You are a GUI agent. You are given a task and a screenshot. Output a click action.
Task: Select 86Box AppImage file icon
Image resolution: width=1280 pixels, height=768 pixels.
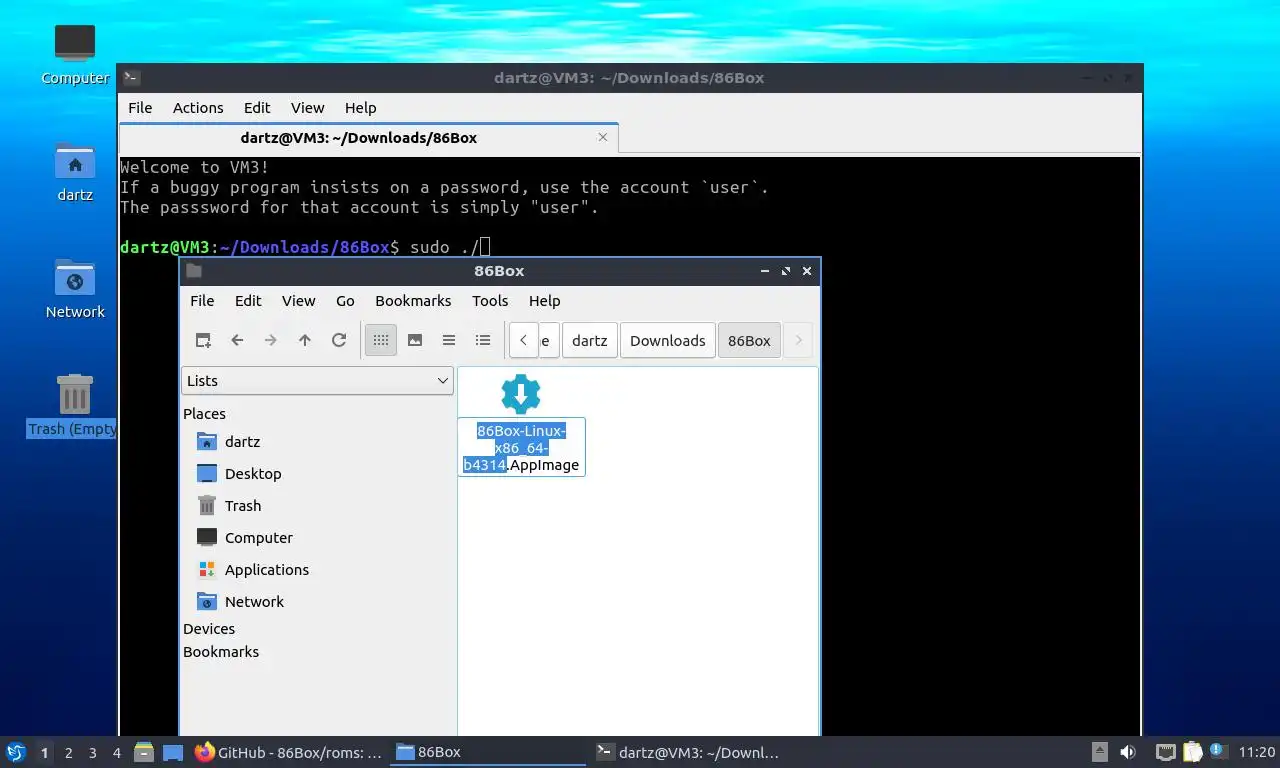(521, 394)
